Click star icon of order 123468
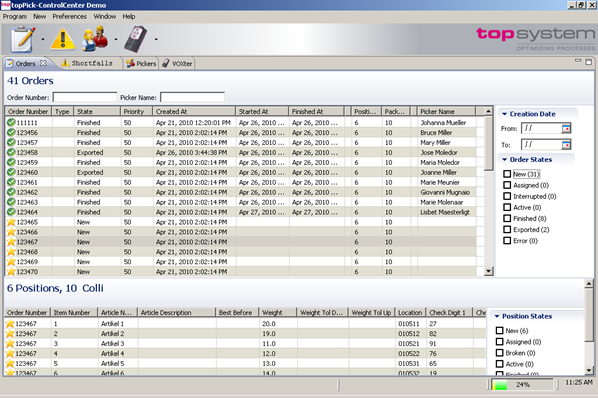598x398 pixels. click(11, 252)
